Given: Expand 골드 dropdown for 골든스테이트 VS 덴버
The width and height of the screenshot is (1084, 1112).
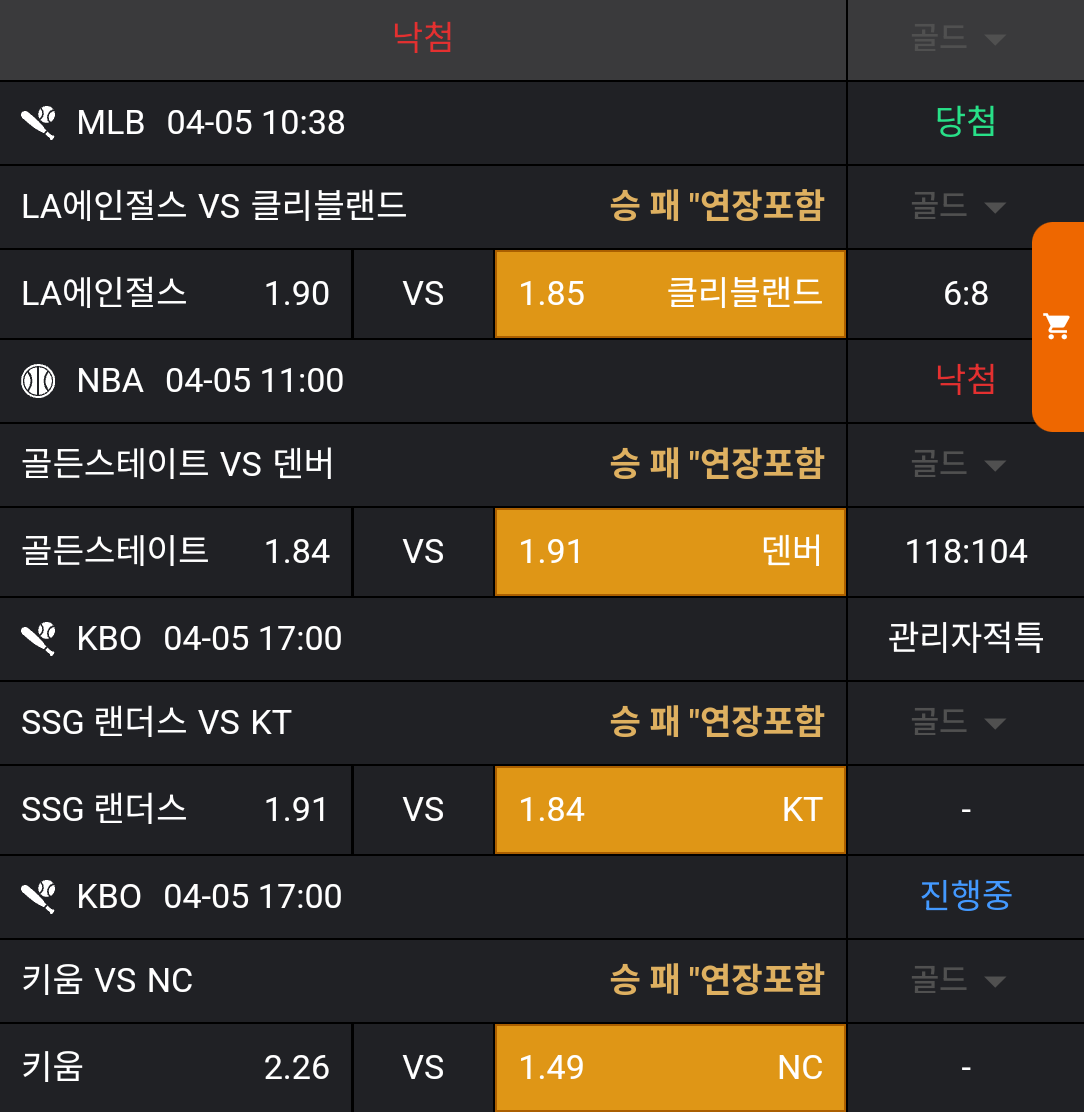Looking at the screenshot, I should point(957,465).
